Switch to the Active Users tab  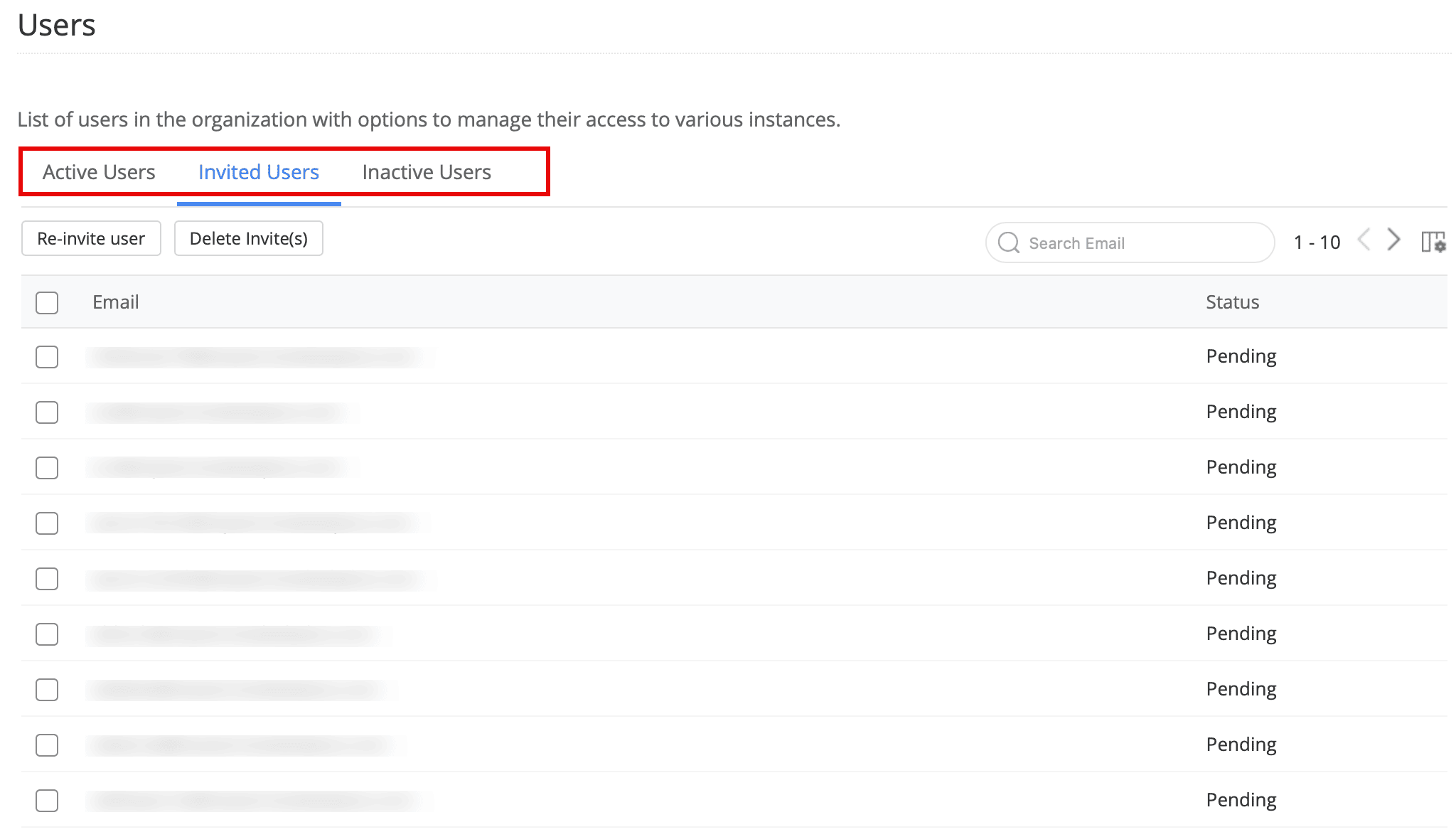[99, 172]
